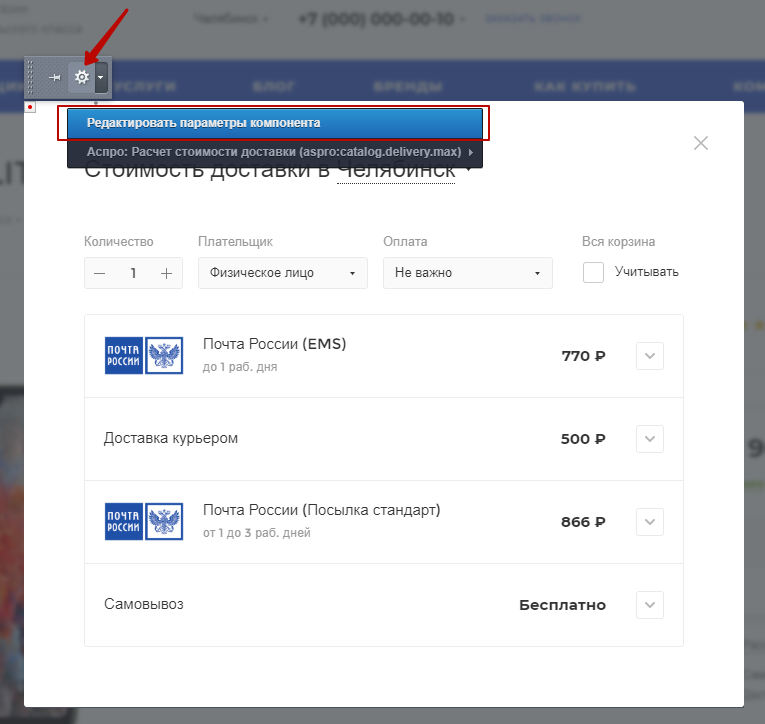
Task: Click the 'Доставка курьером' title
Action: (171, 438)
